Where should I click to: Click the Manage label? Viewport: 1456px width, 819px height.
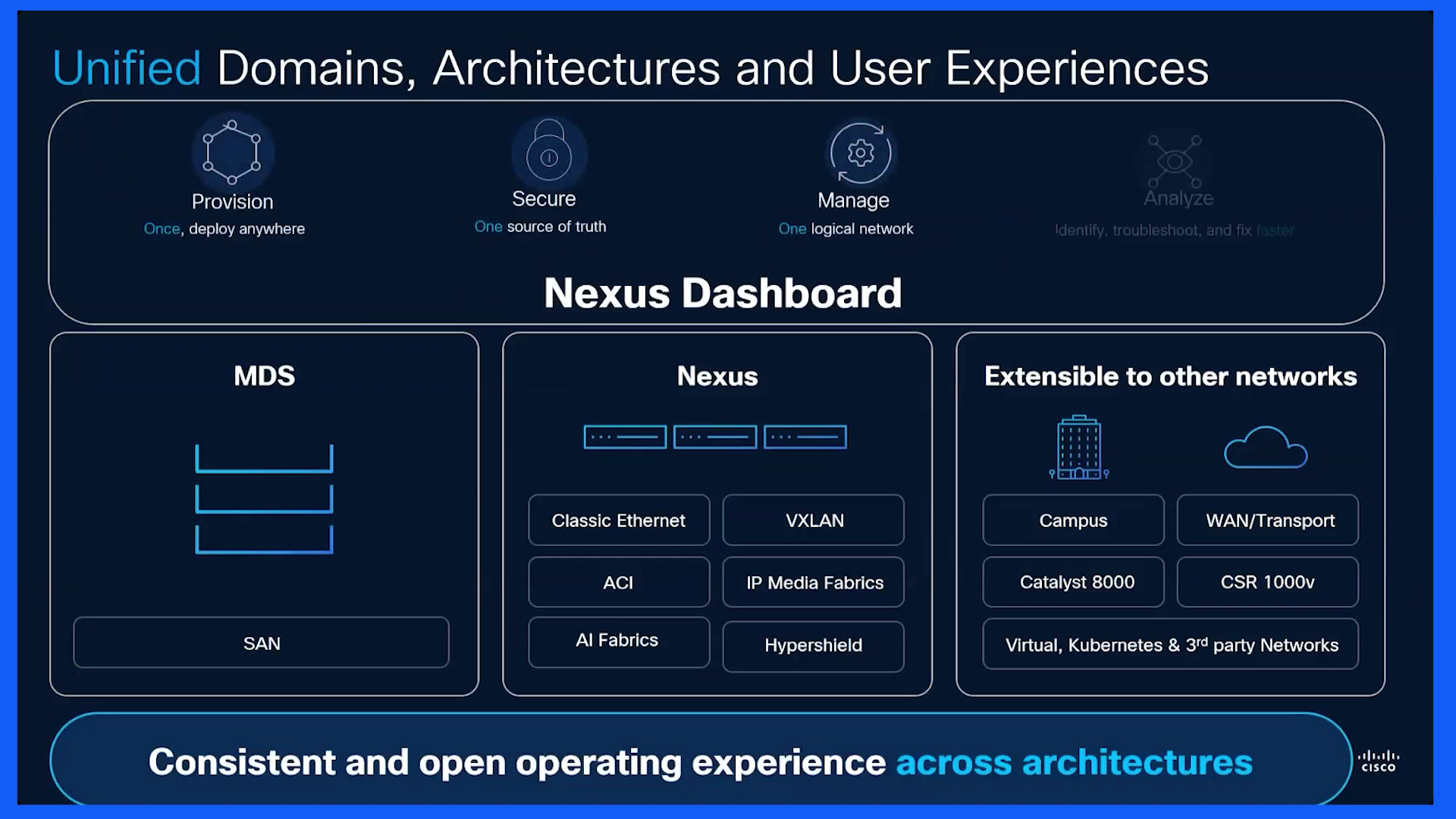click(x=853, y=200)
